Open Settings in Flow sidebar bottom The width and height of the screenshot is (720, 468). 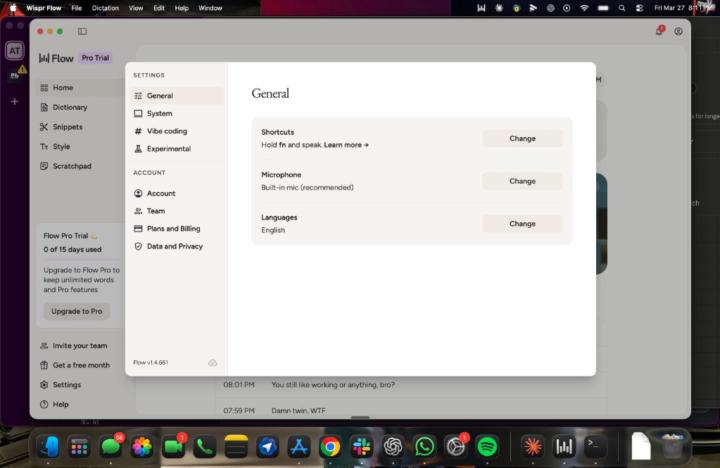[x=61, y=385]
